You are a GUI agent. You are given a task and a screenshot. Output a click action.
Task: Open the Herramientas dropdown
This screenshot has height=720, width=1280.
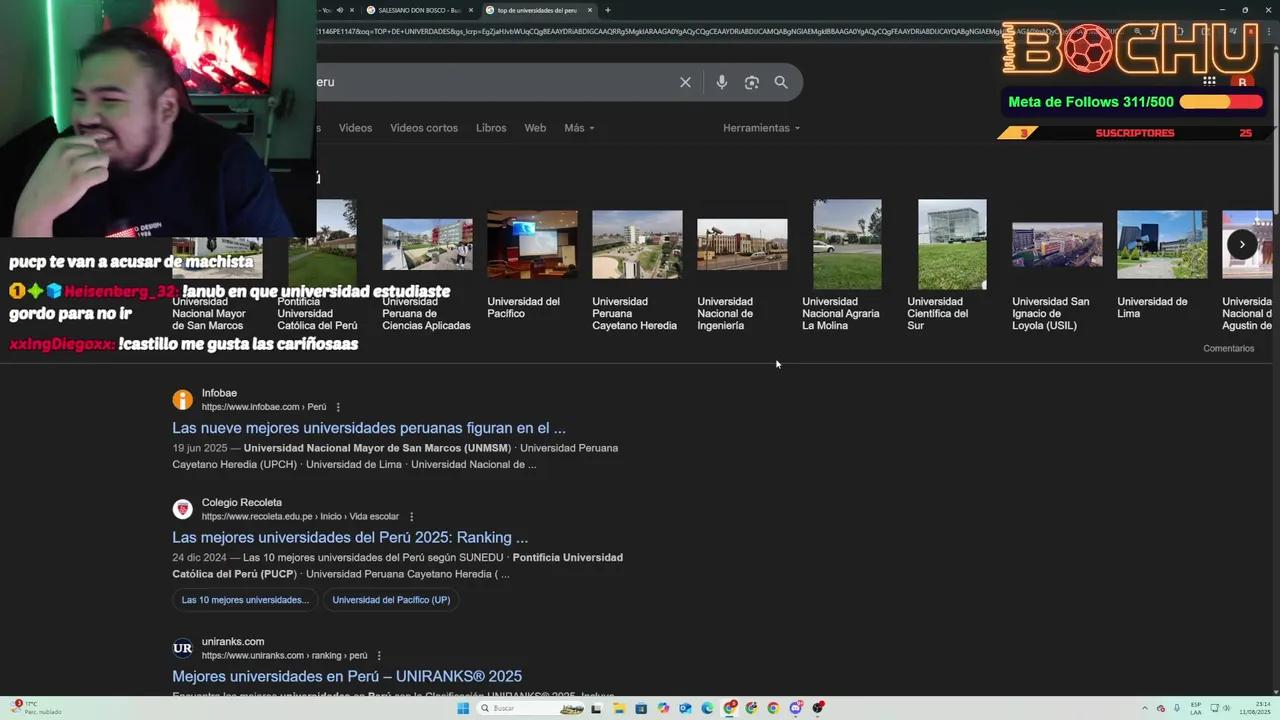pyautogui.click(x=761, y=128)
